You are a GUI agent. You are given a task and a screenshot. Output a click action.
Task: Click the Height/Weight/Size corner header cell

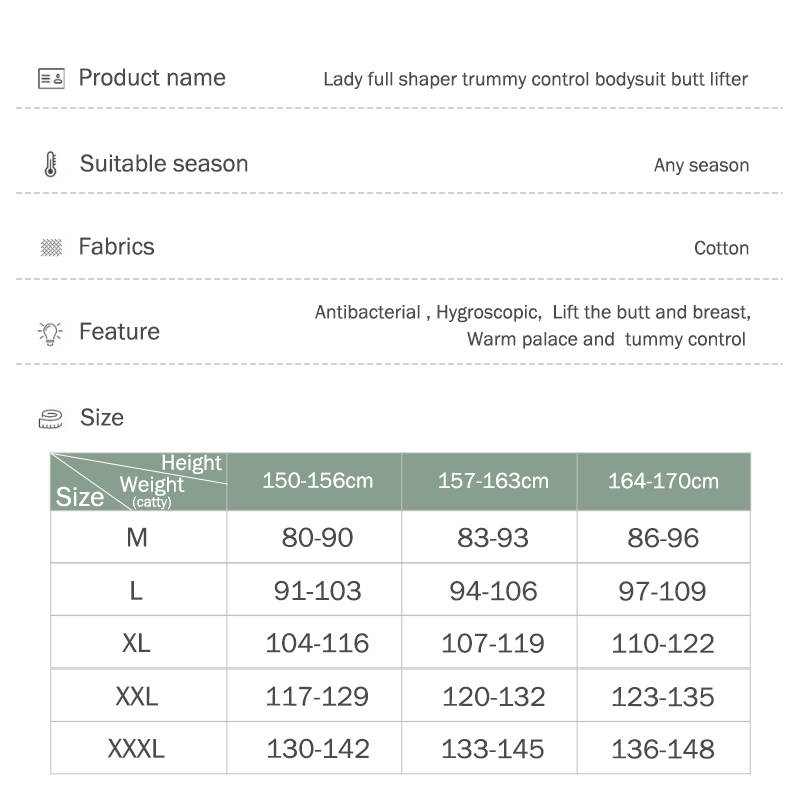click(x=139, y=481)
